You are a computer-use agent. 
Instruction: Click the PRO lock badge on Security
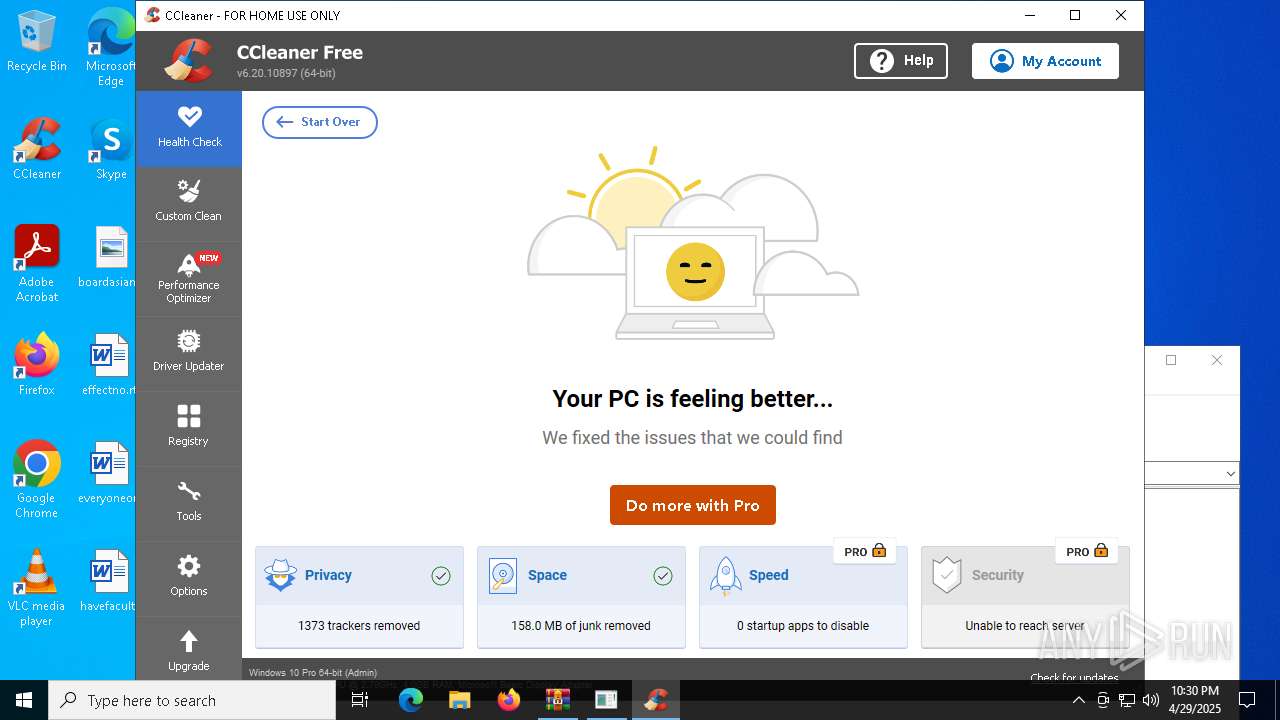pyautogui.click(x=1087, y=551)
